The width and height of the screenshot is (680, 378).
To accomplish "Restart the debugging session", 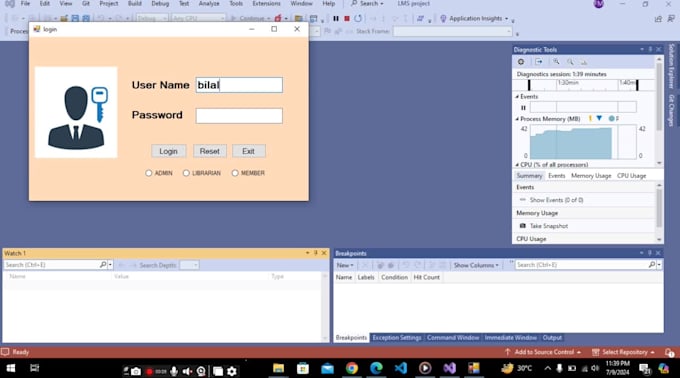I will [358, 19].
